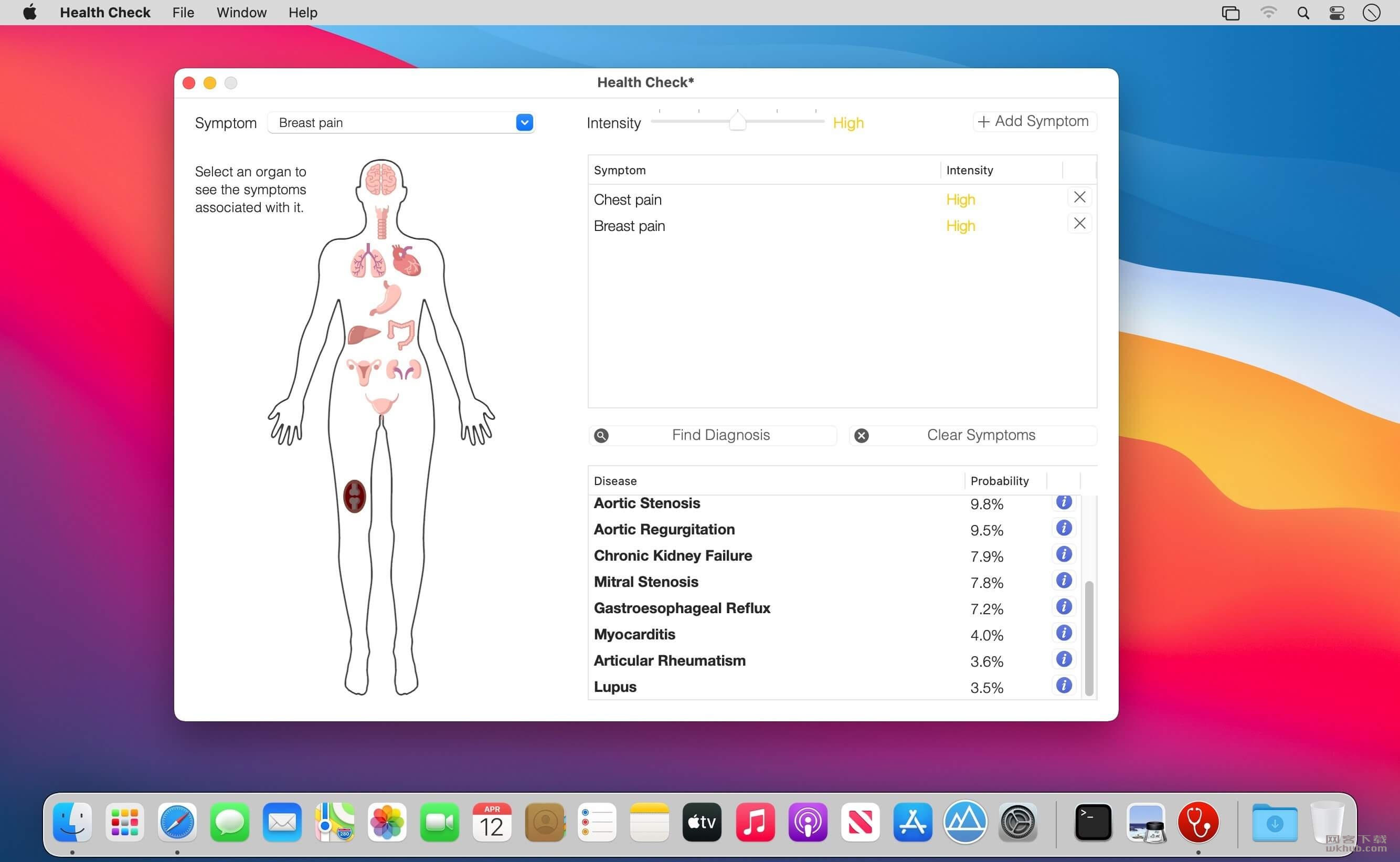The image size is (1400, 862).
Task: Select the uterus organ on body
Action: 364,371
